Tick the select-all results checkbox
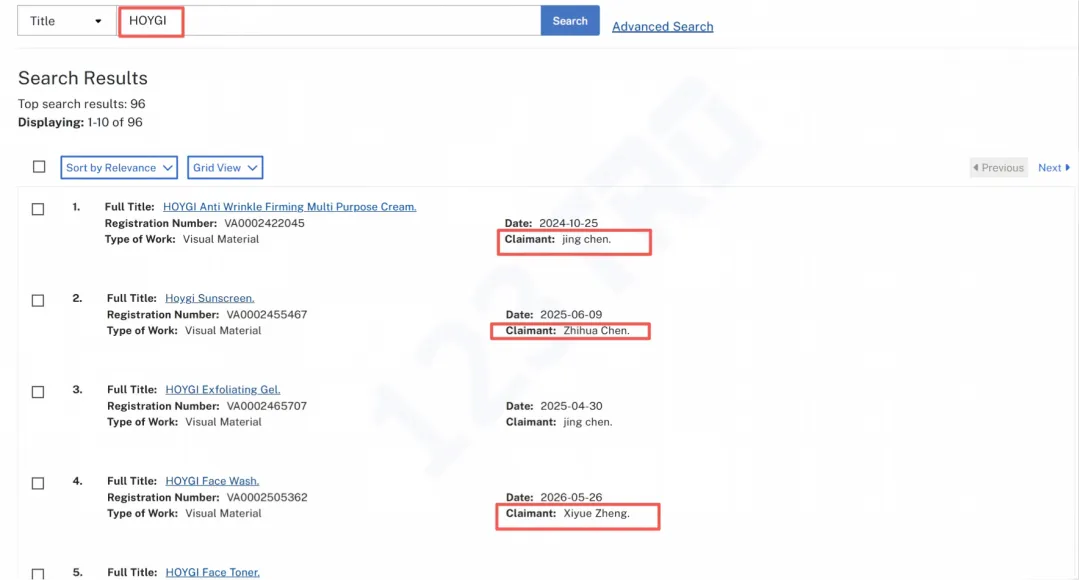 [39, 167]
